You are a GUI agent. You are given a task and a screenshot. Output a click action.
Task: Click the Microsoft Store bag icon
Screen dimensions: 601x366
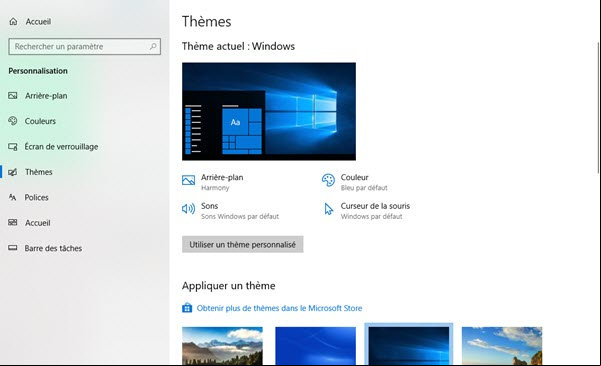tap(187, 308)
